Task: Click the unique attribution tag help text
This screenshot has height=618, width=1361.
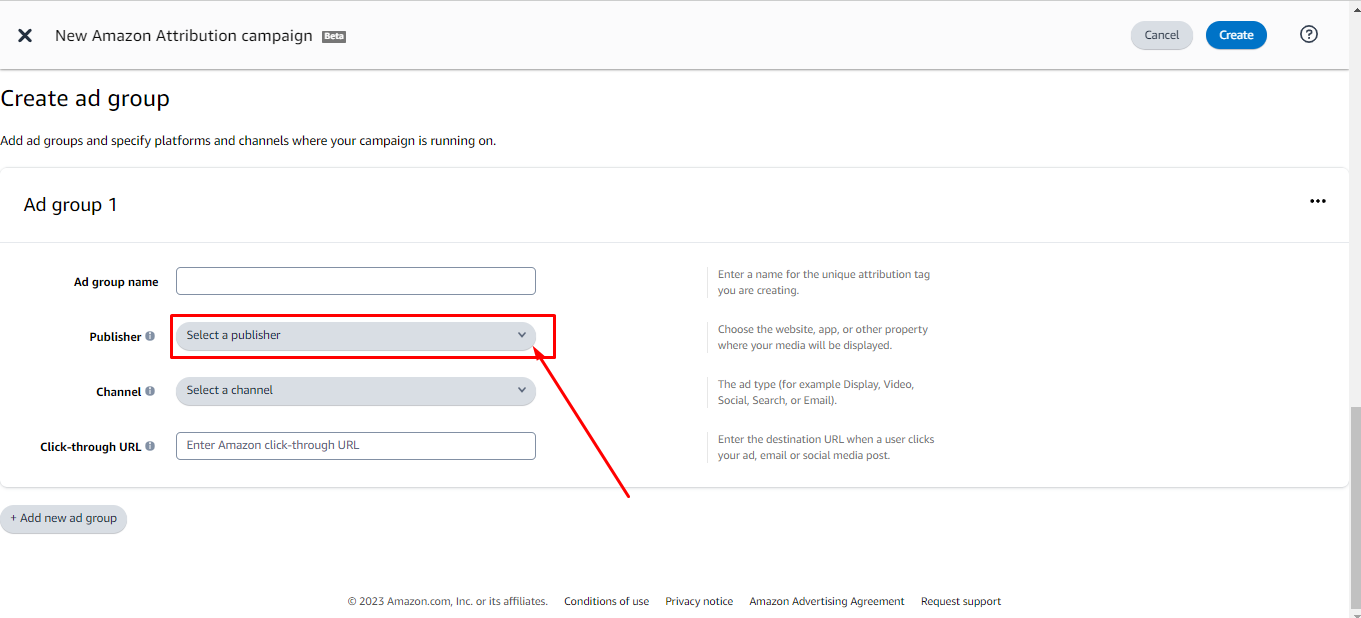Action: coord(824,282)
